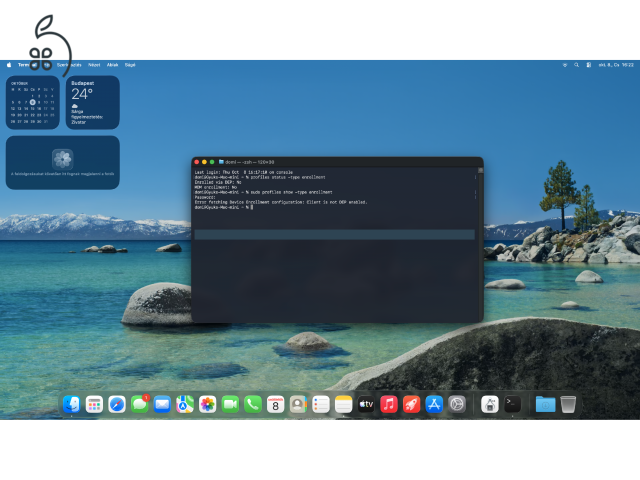Click the Budapest weather widget
This screenshot has height=480, width=640.
(x=93, y=102)
